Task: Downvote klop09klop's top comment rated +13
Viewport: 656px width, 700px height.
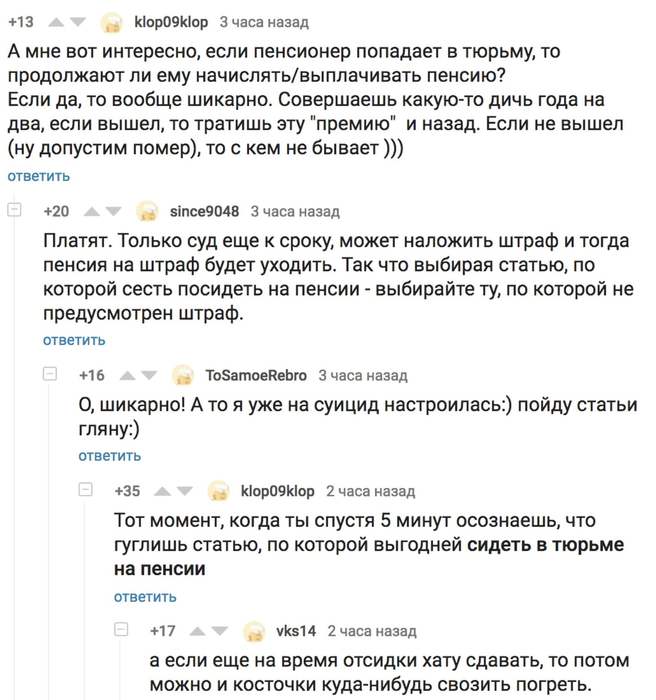Action: click(x=78, y=22)
